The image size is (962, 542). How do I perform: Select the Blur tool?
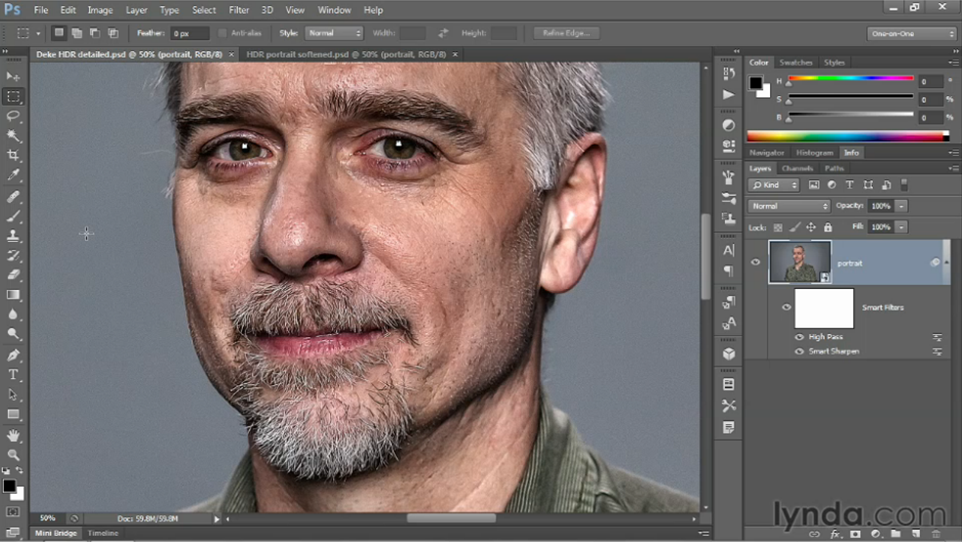pos(13,314)
